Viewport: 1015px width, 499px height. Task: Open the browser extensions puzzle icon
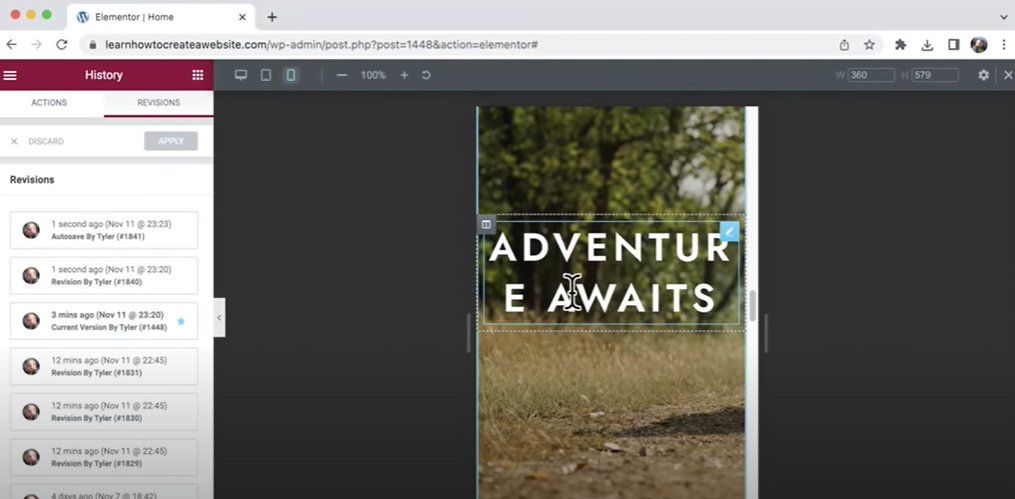pos(900,45)
